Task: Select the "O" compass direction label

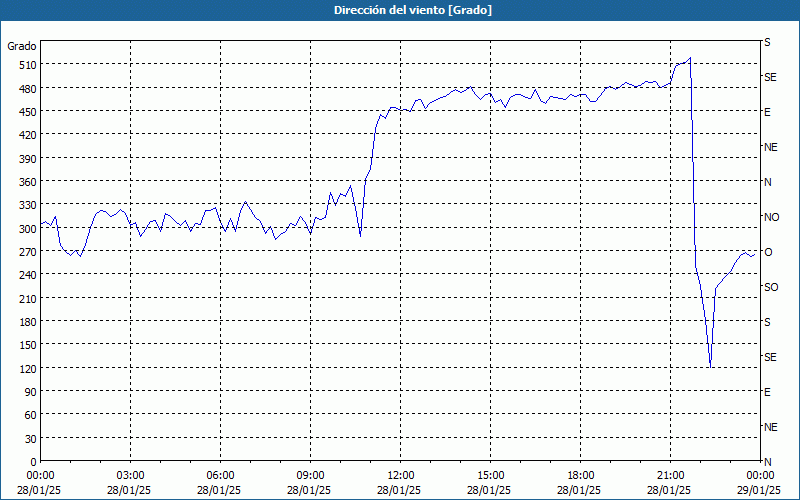Action: point(768,252)
